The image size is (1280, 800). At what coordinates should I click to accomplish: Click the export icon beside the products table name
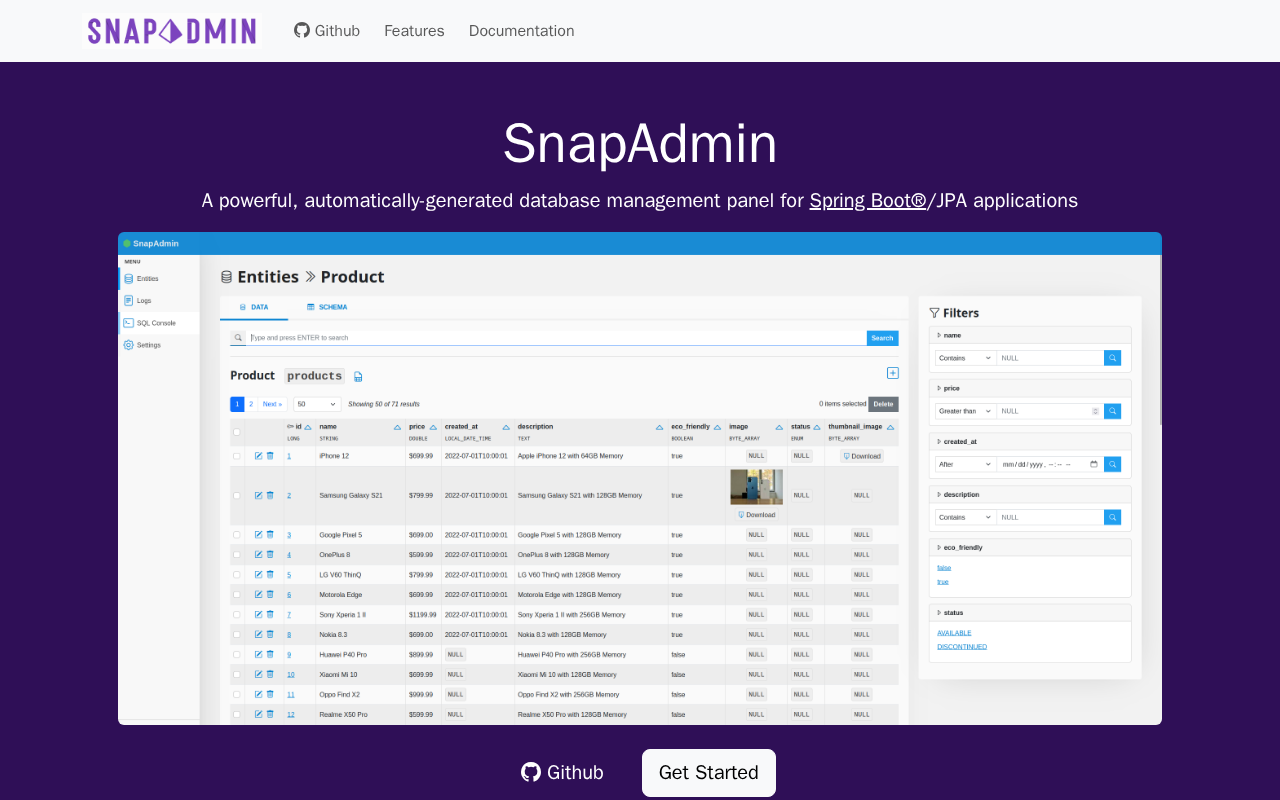tap(358, 377)
